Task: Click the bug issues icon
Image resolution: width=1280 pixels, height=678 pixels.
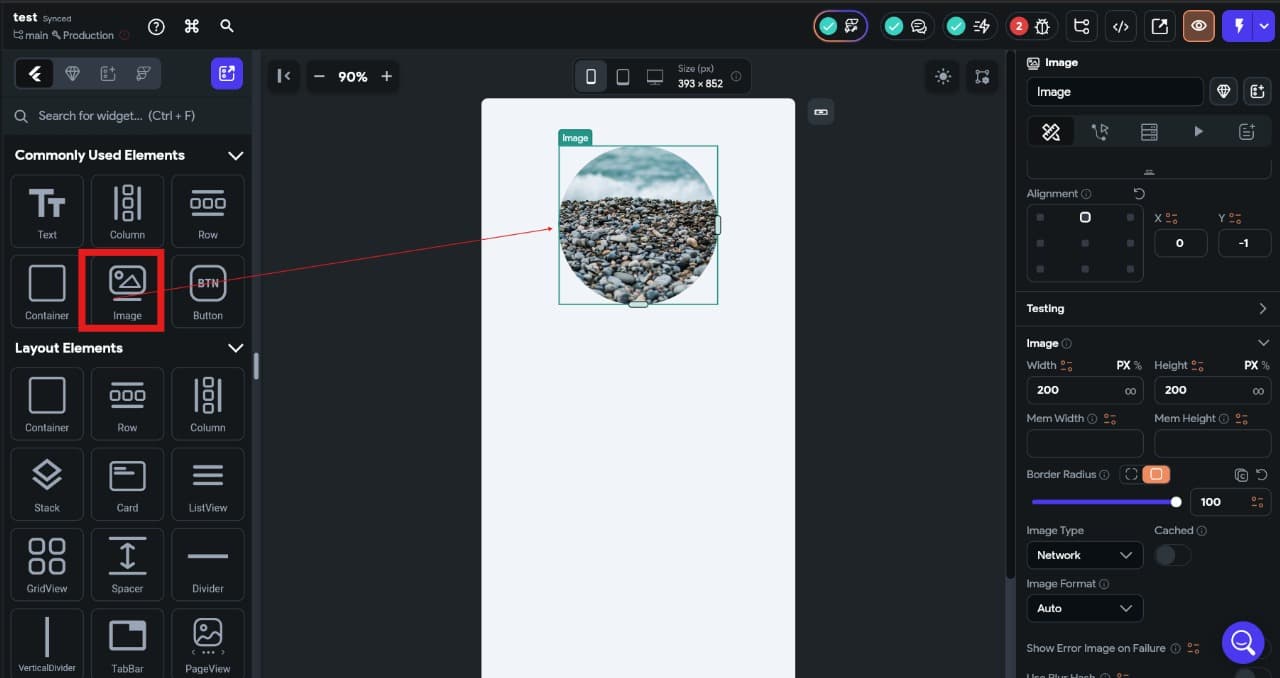Action: (1043, 27)
